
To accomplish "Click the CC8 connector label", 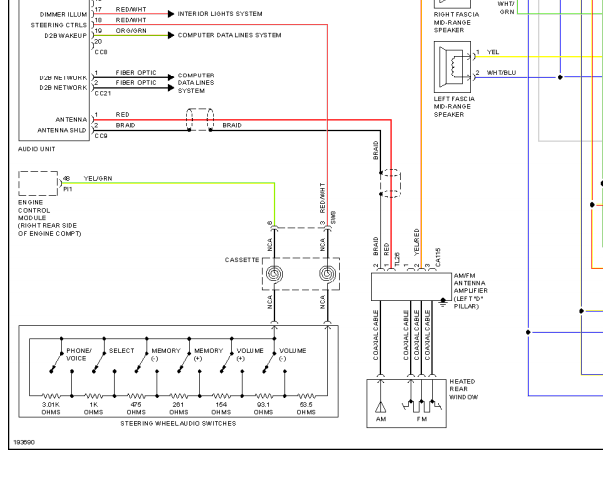I will click(101, 52).
